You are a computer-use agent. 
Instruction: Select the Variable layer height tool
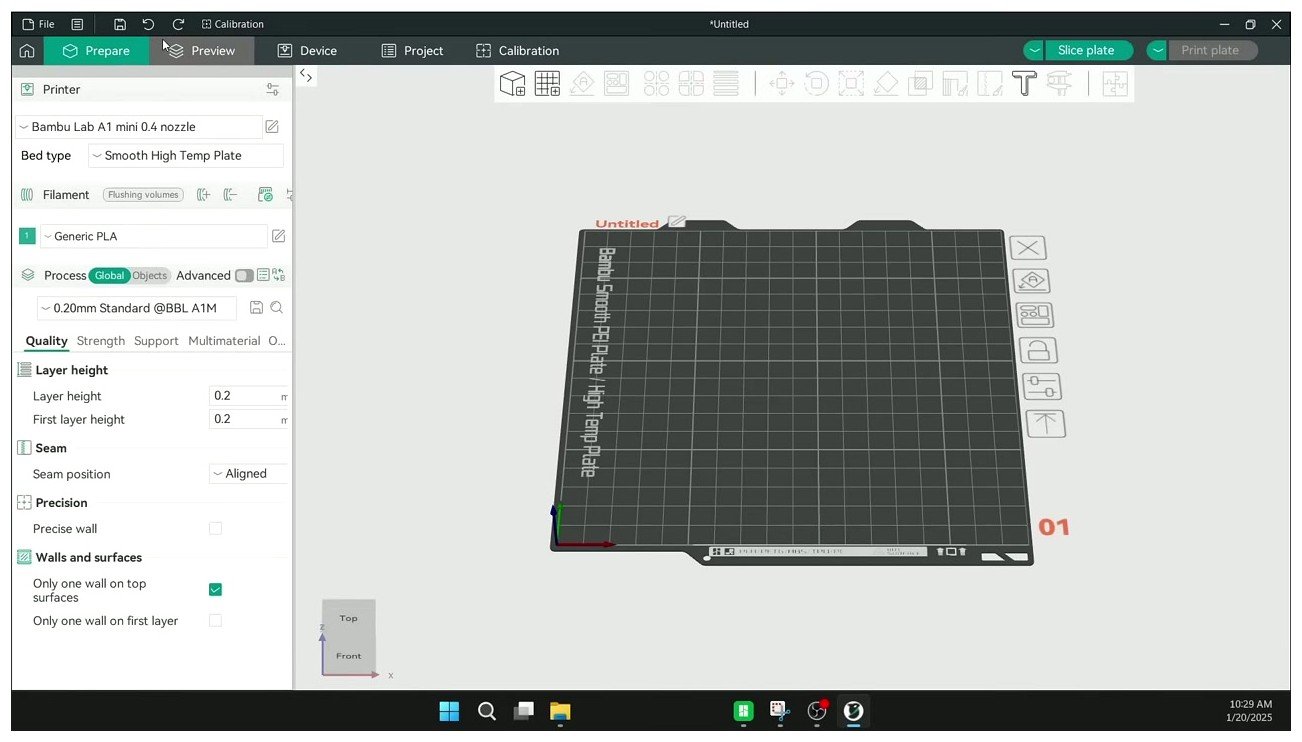[726, 84]
